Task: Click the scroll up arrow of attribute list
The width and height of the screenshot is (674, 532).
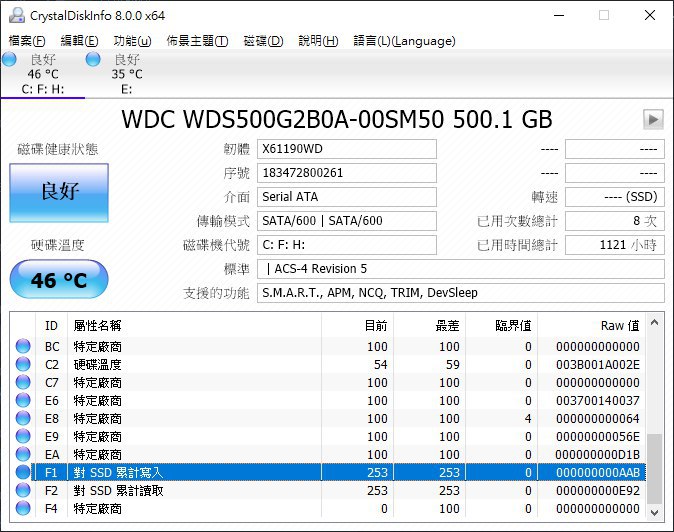Action: [x=655, y=322]
